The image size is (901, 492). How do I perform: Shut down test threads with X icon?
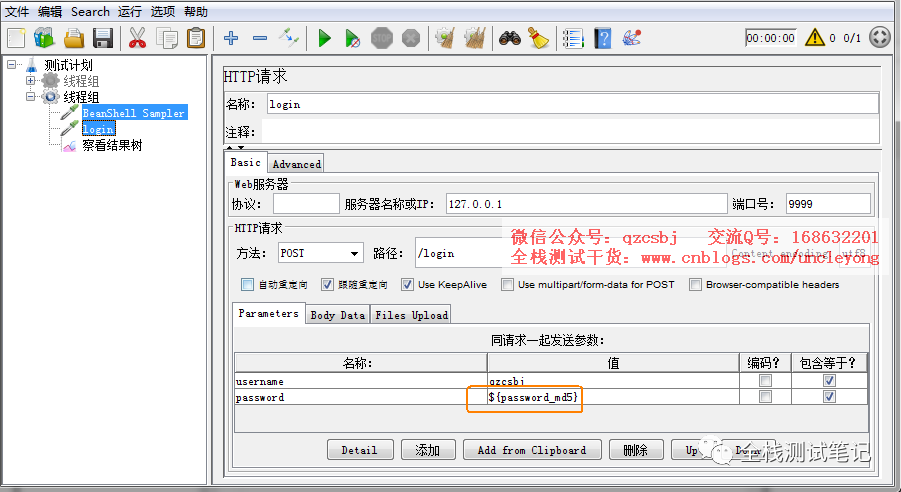click(x=411, y=39)
